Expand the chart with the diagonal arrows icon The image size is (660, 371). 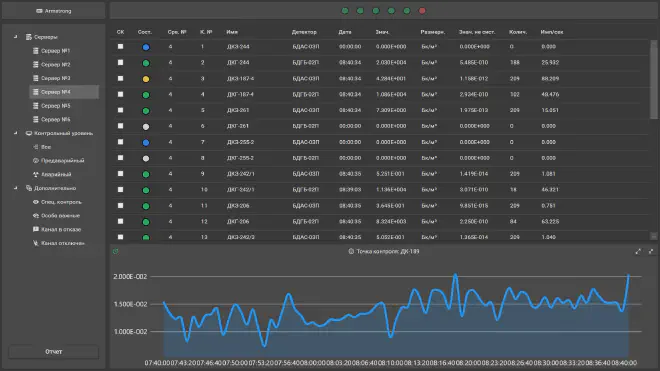638,251
